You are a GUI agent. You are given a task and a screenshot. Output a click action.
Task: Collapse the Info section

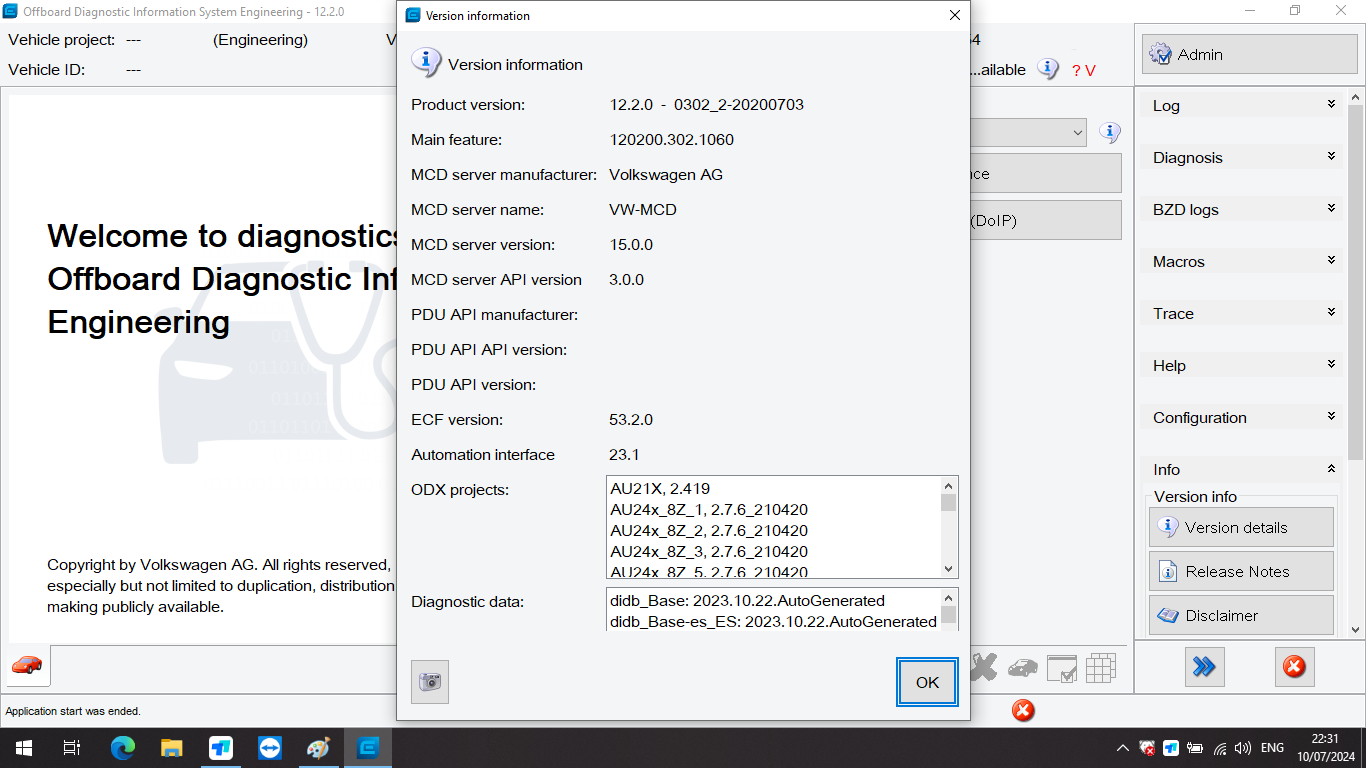(1243, 469)
